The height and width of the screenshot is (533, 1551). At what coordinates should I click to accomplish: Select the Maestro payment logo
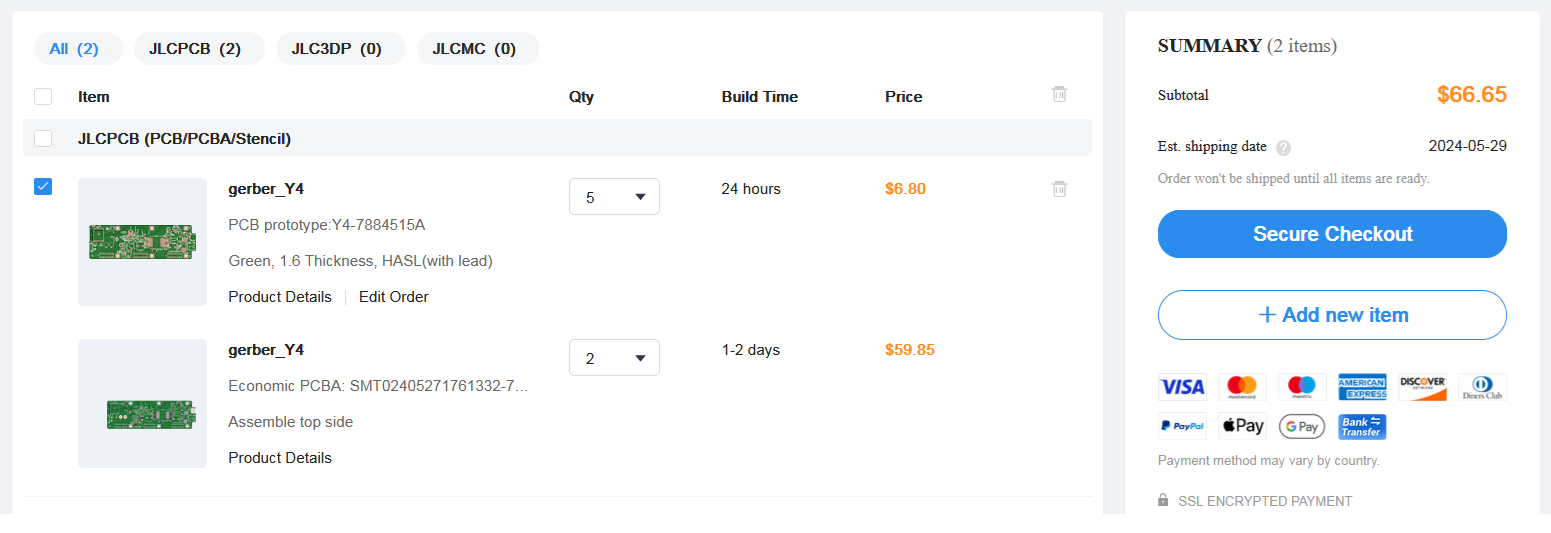(x=1302, y=387)
